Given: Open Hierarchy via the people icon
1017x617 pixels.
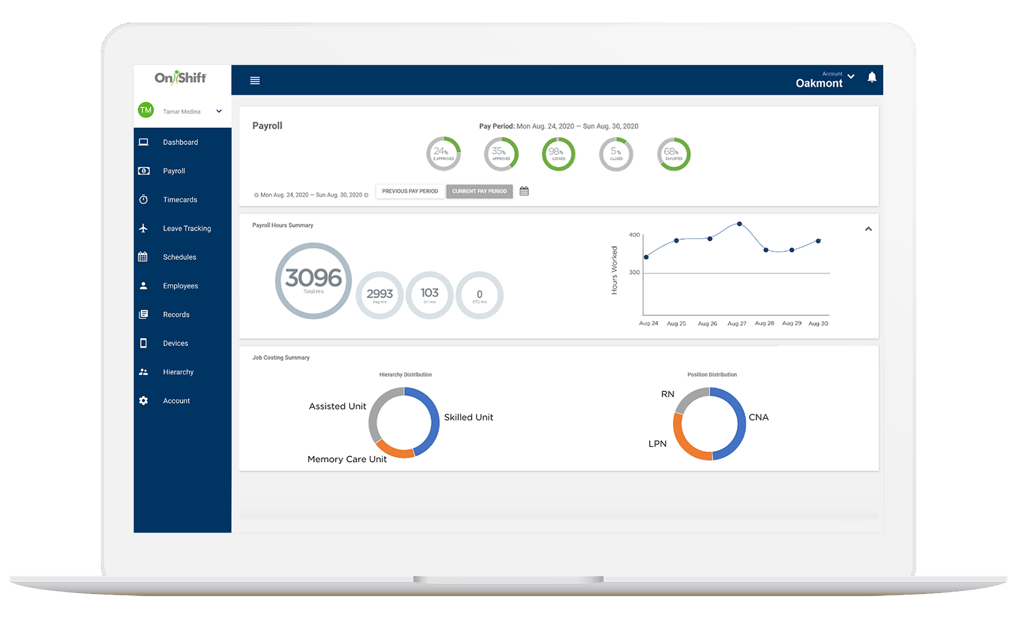Looking at the screenshot, I should [144, 371].
